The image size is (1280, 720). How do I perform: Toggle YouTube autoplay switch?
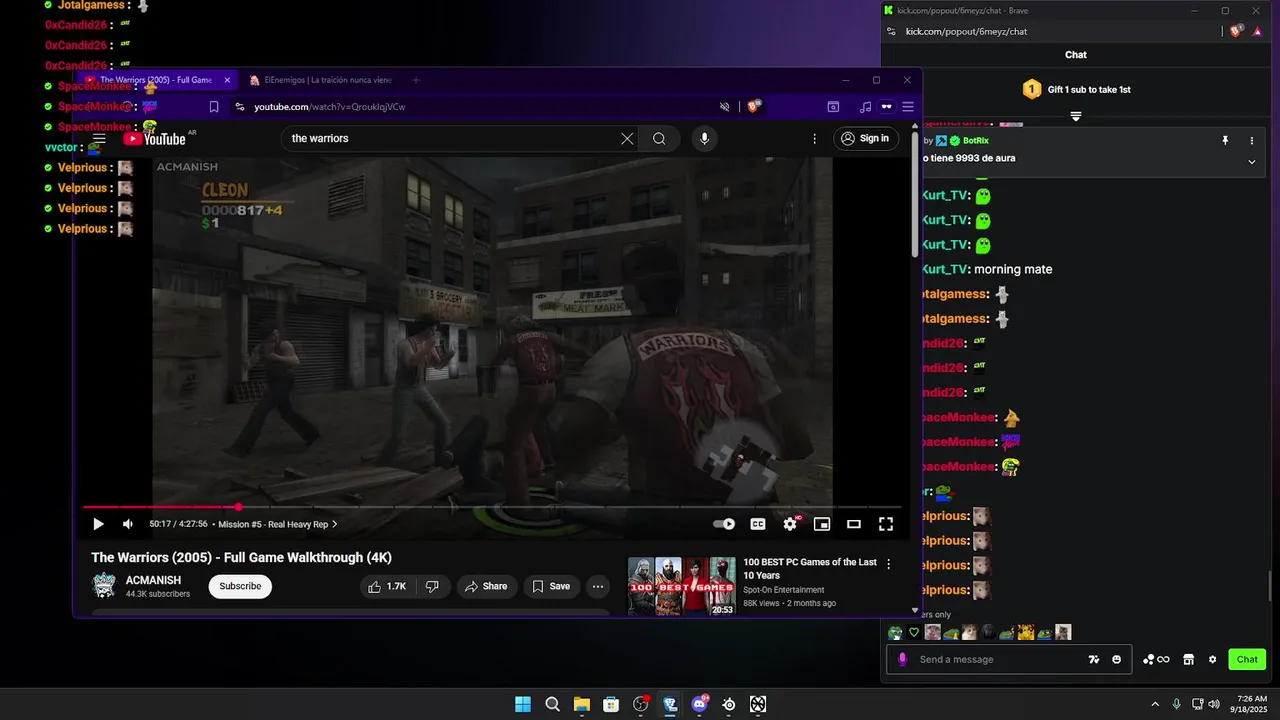[x=724, y=524]
